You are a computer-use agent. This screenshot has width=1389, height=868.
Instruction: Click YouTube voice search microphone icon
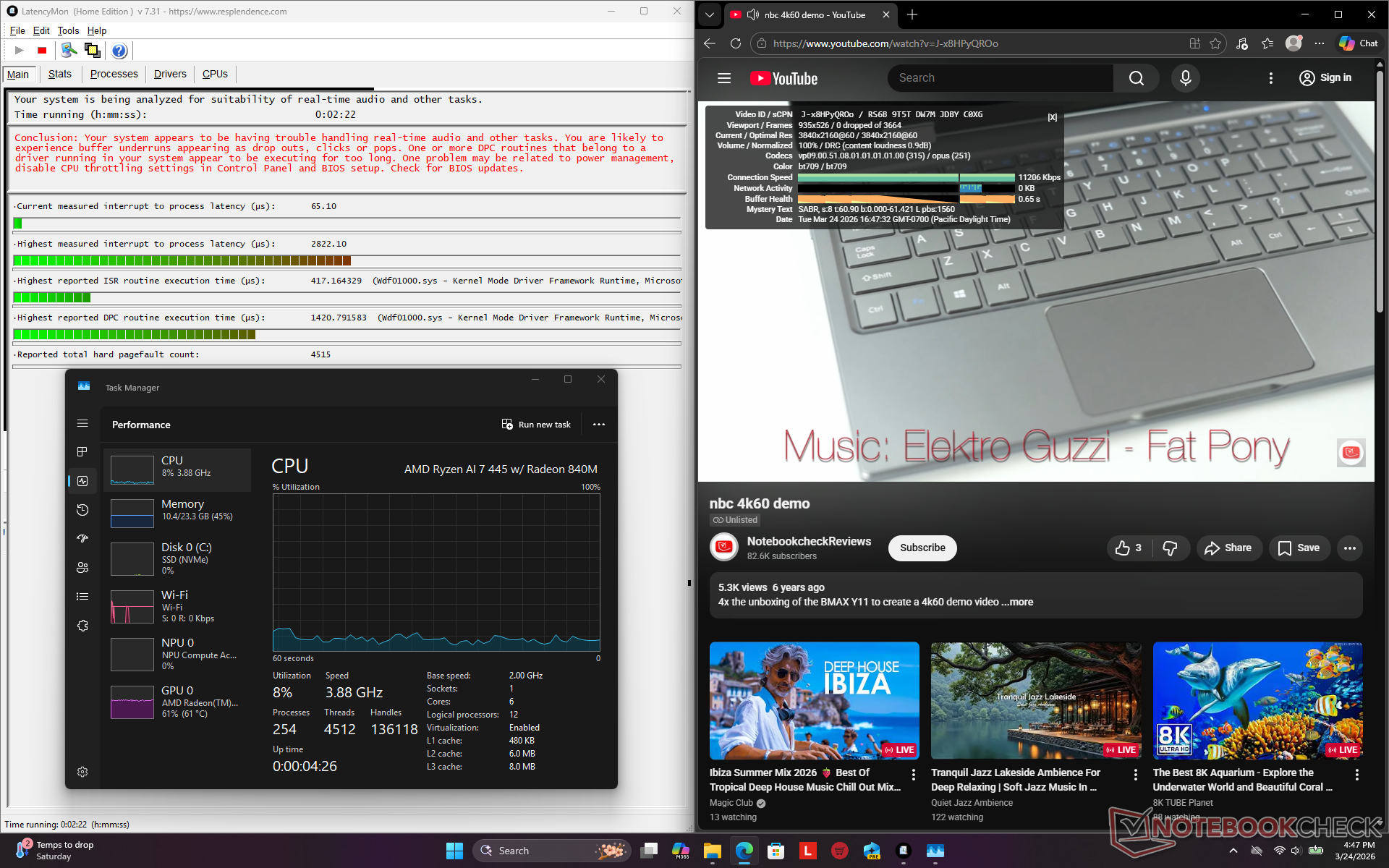click(x=1185, y=78)
